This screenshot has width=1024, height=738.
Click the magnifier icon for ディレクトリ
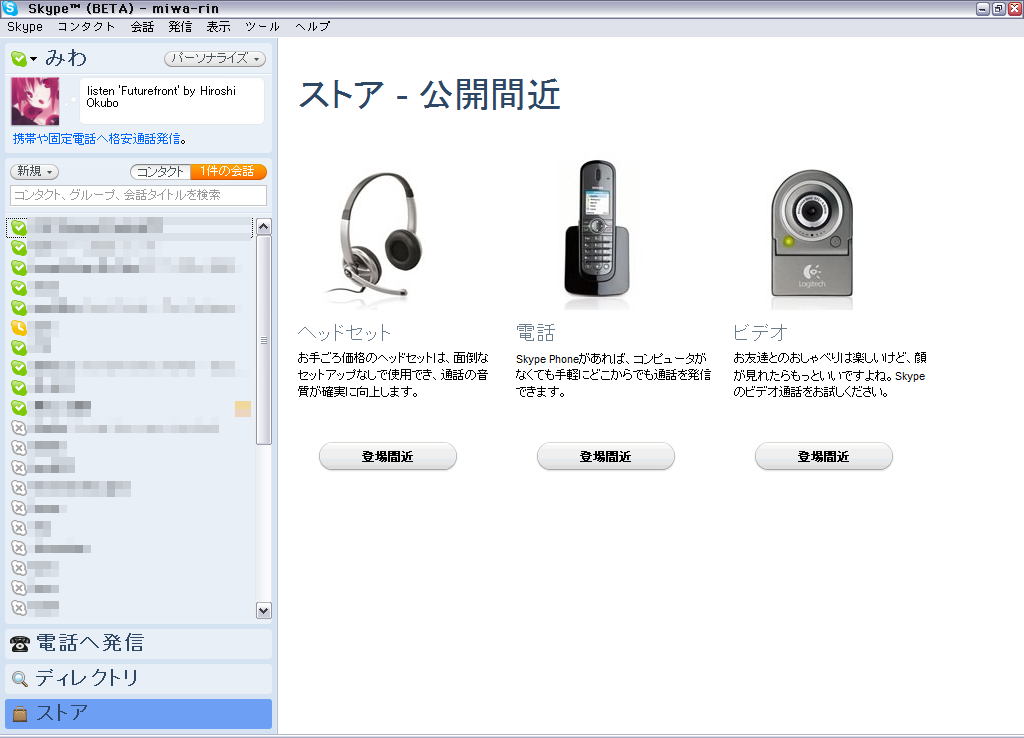(x=19, y=679)
